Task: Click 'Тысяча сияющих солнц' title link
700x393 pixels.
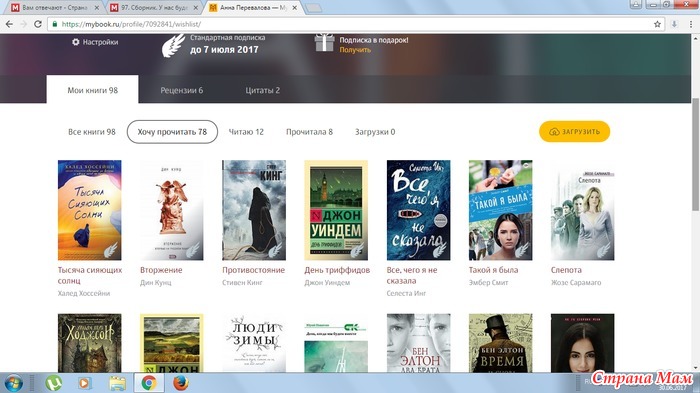Action: (x=90, y=276)
